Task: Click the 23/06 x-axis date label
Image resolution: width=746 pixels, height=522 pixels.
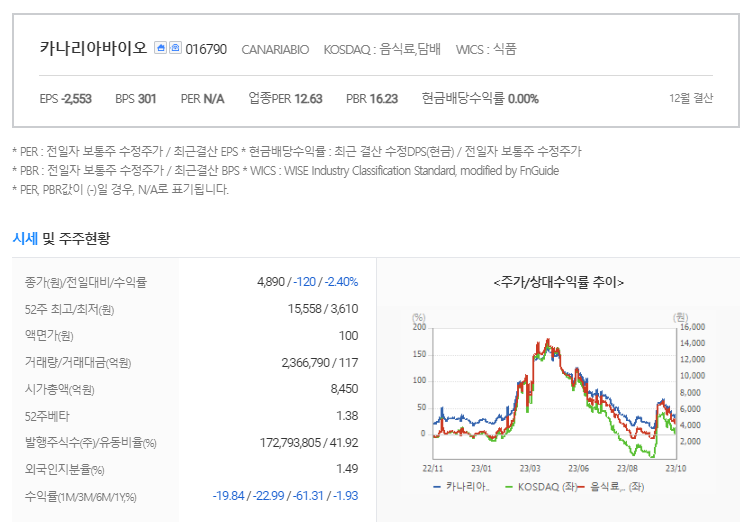Action: (578, 468)
